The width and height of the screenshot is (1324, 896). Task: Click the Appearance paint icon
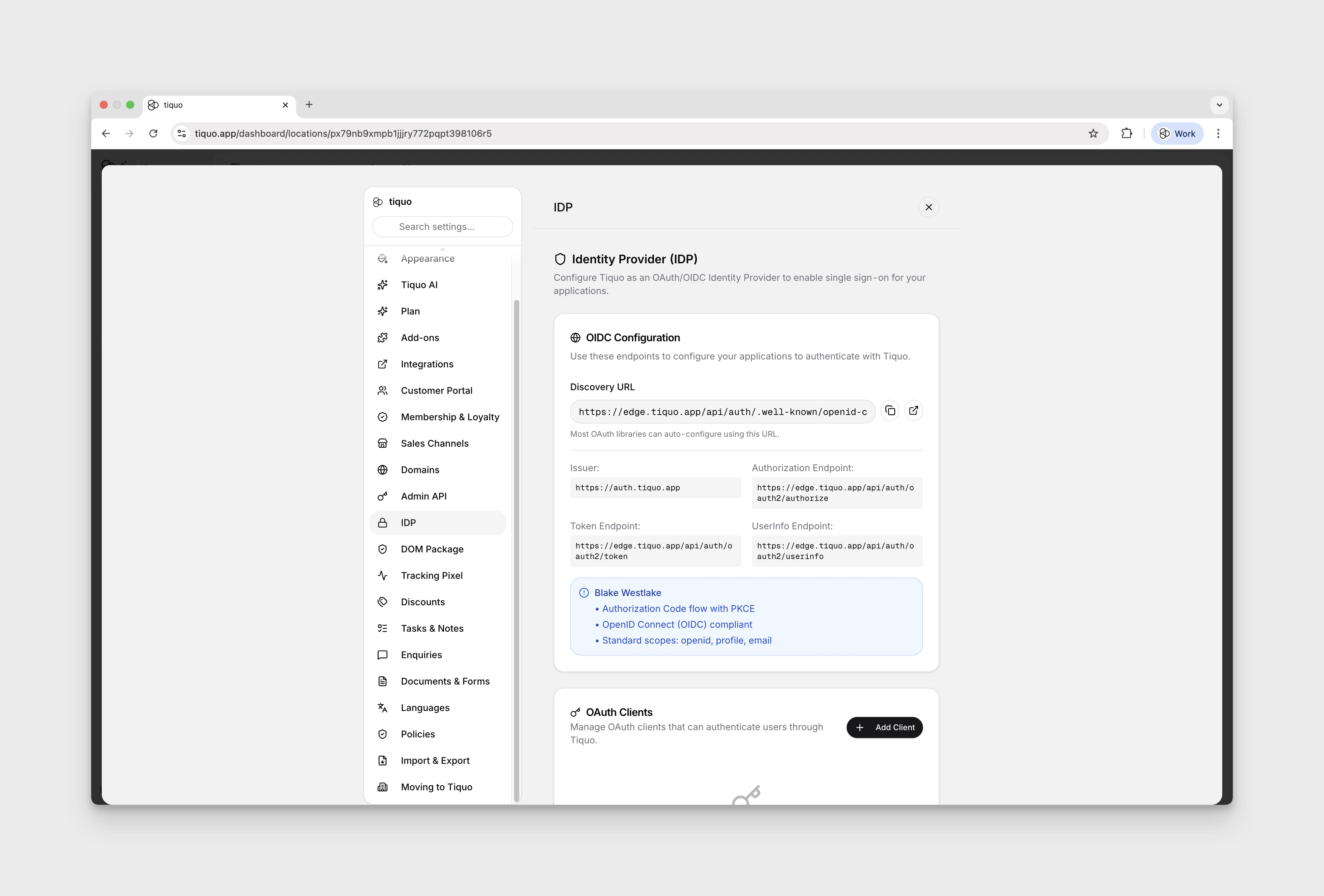pyautogui.click(x=382, y=259)
